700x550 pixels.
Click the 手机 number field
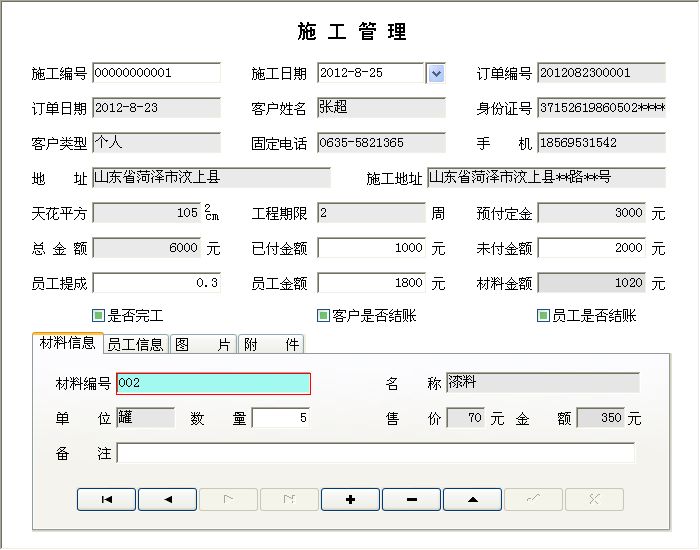[601, 142]
